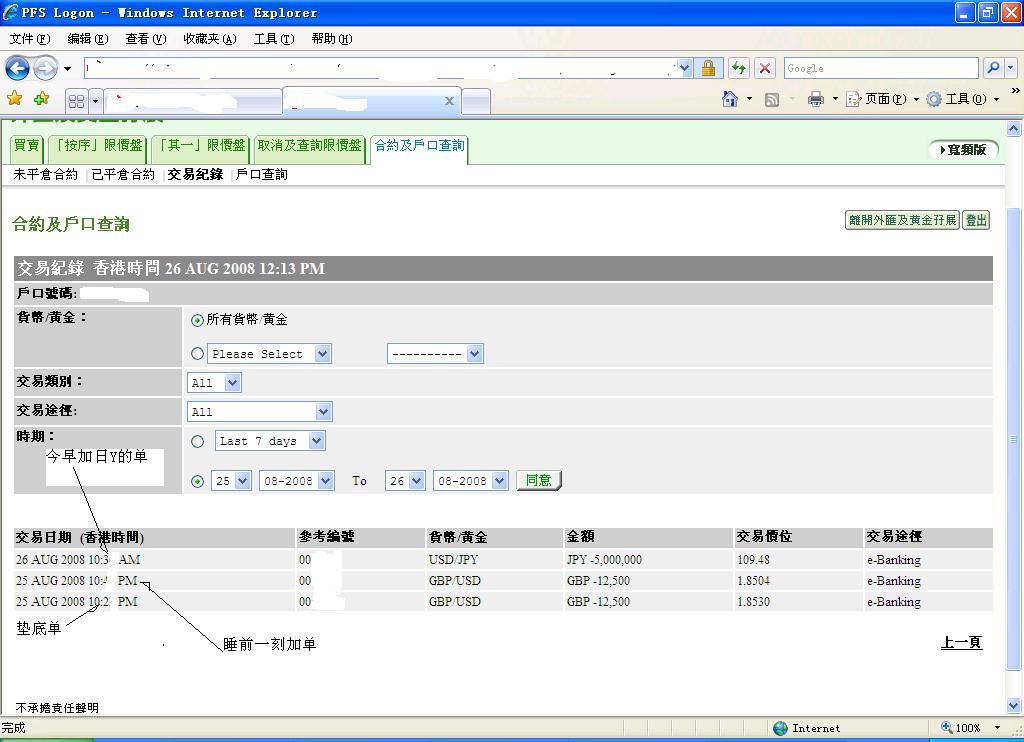
Task: Open the dashed second currency dropdown
Action: [x=435, y=354]
